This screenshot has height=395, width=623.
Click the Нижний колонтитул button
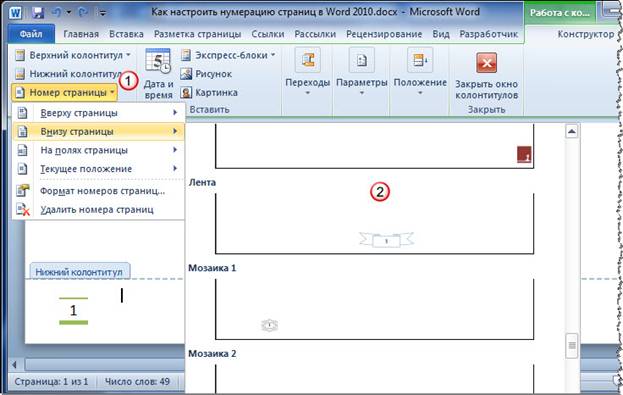[68, 74]
